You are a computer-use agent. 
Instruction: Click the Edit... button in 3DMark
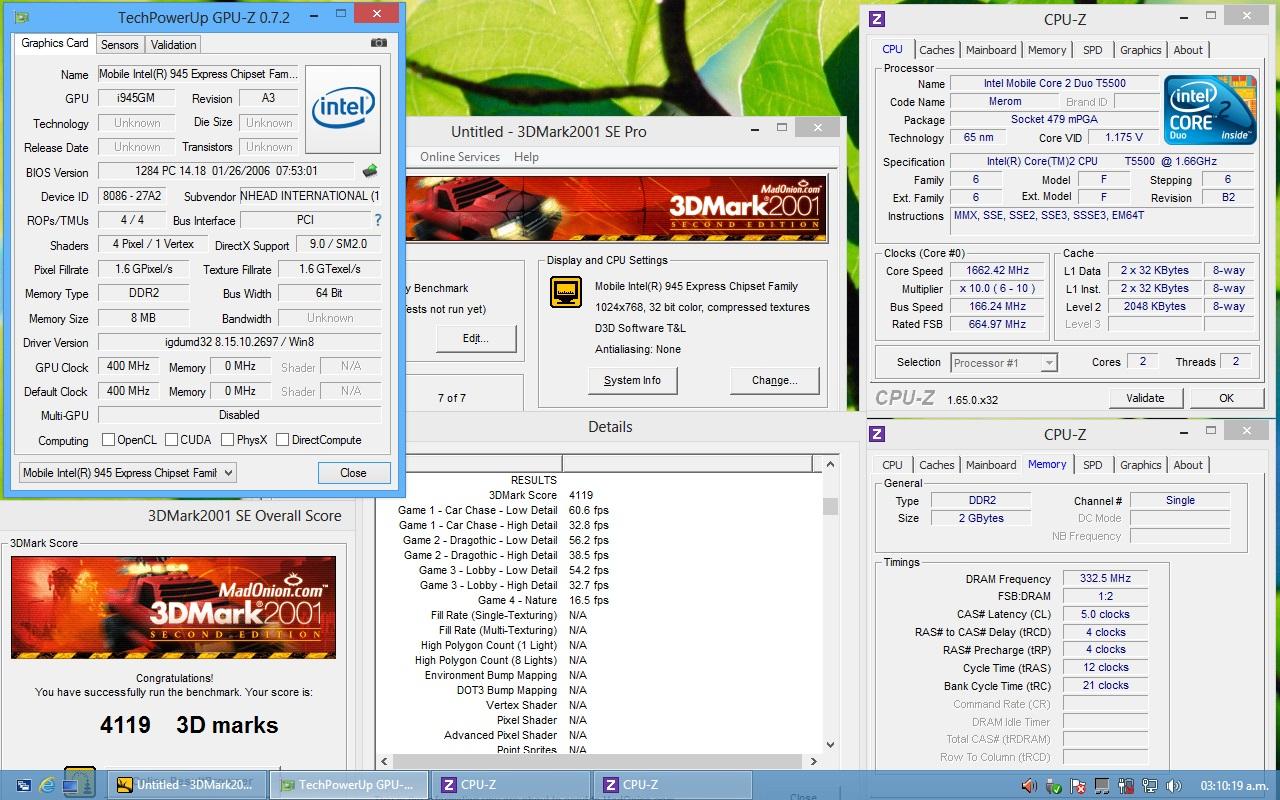click(x=476, y=338)
